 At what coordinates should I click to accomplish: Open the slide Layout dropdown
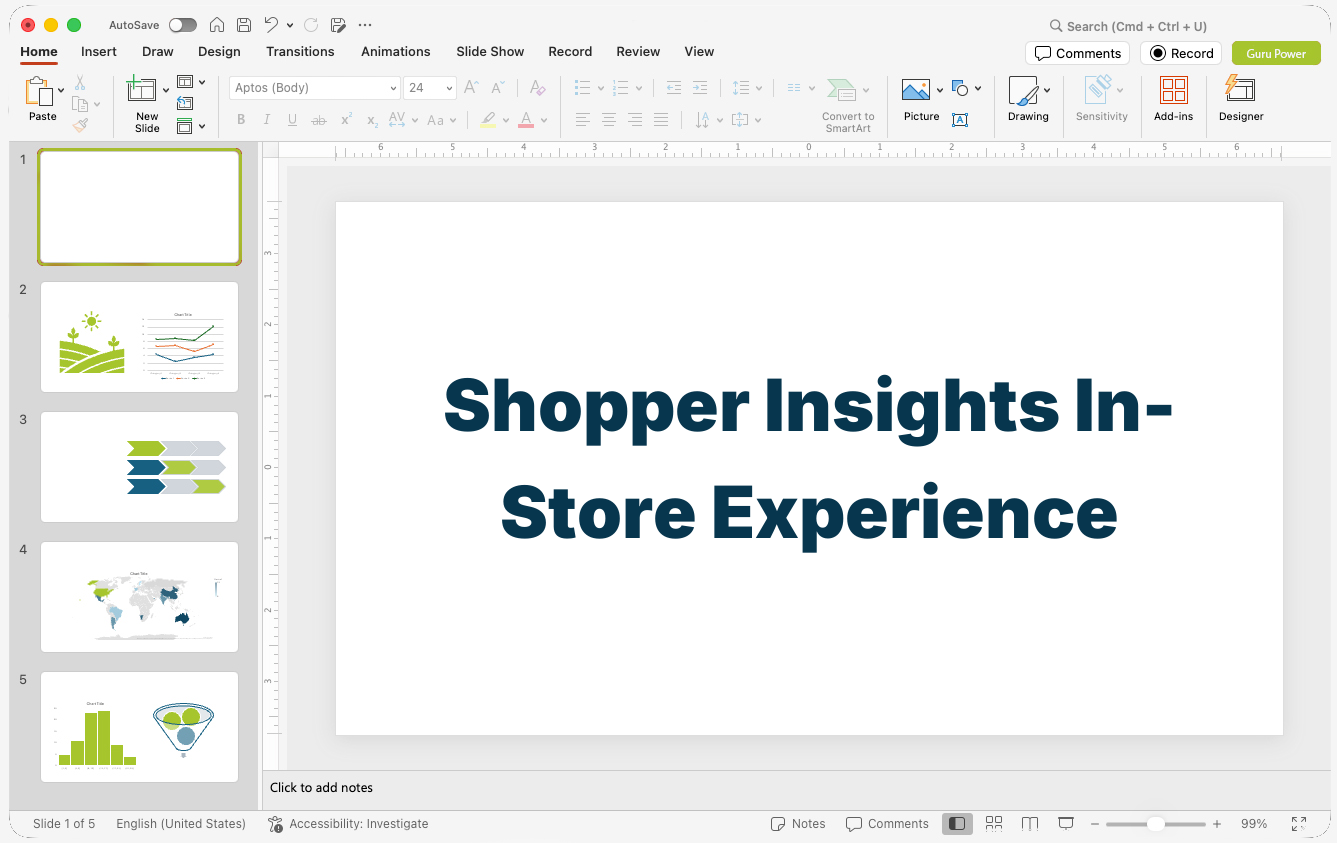click(x=190, y=82)
